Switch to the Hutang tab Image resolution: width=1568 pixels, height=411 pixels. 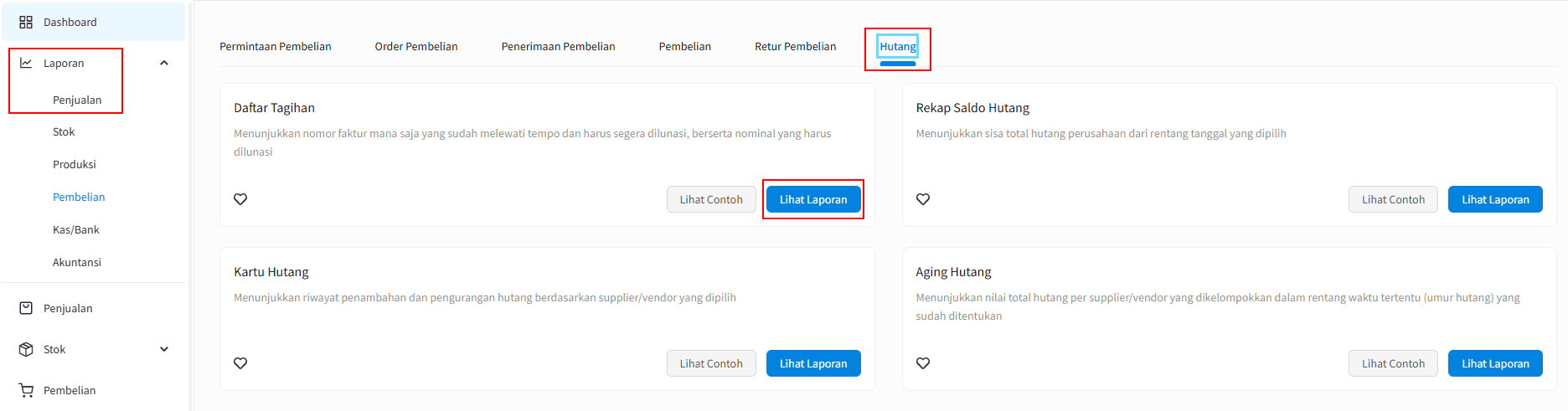click(897, 47)
